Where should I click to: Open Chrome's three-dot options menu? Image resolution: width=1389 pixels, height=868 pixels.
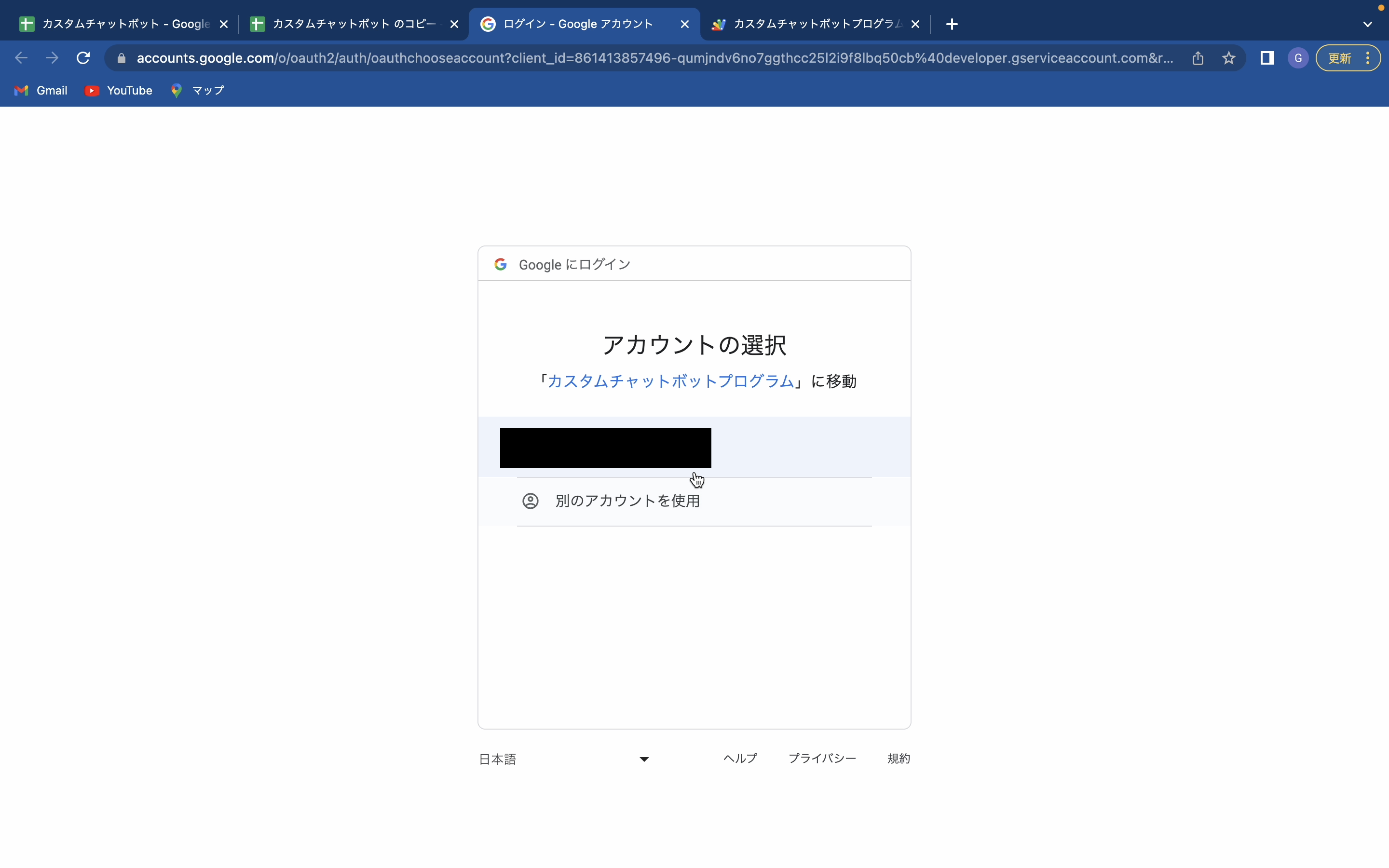(1368, 57)
